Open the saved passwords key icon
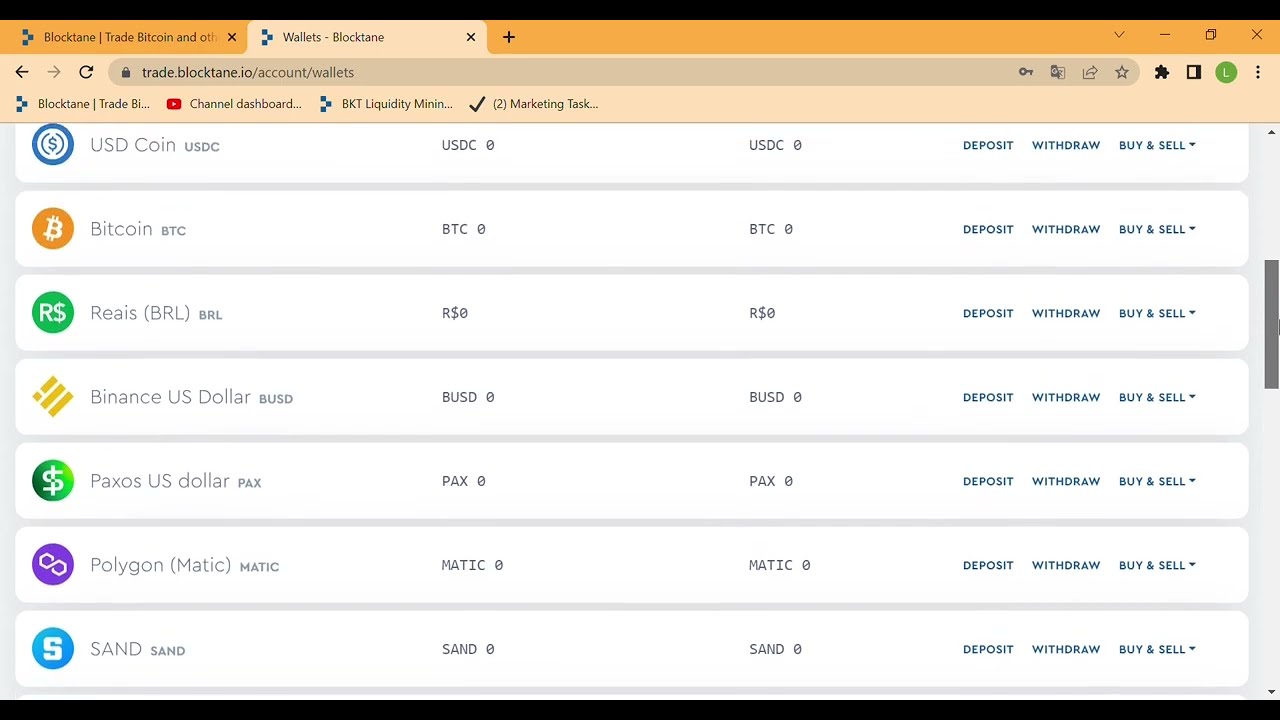This screenshot has height=720, width=1280. [1026, 72]
